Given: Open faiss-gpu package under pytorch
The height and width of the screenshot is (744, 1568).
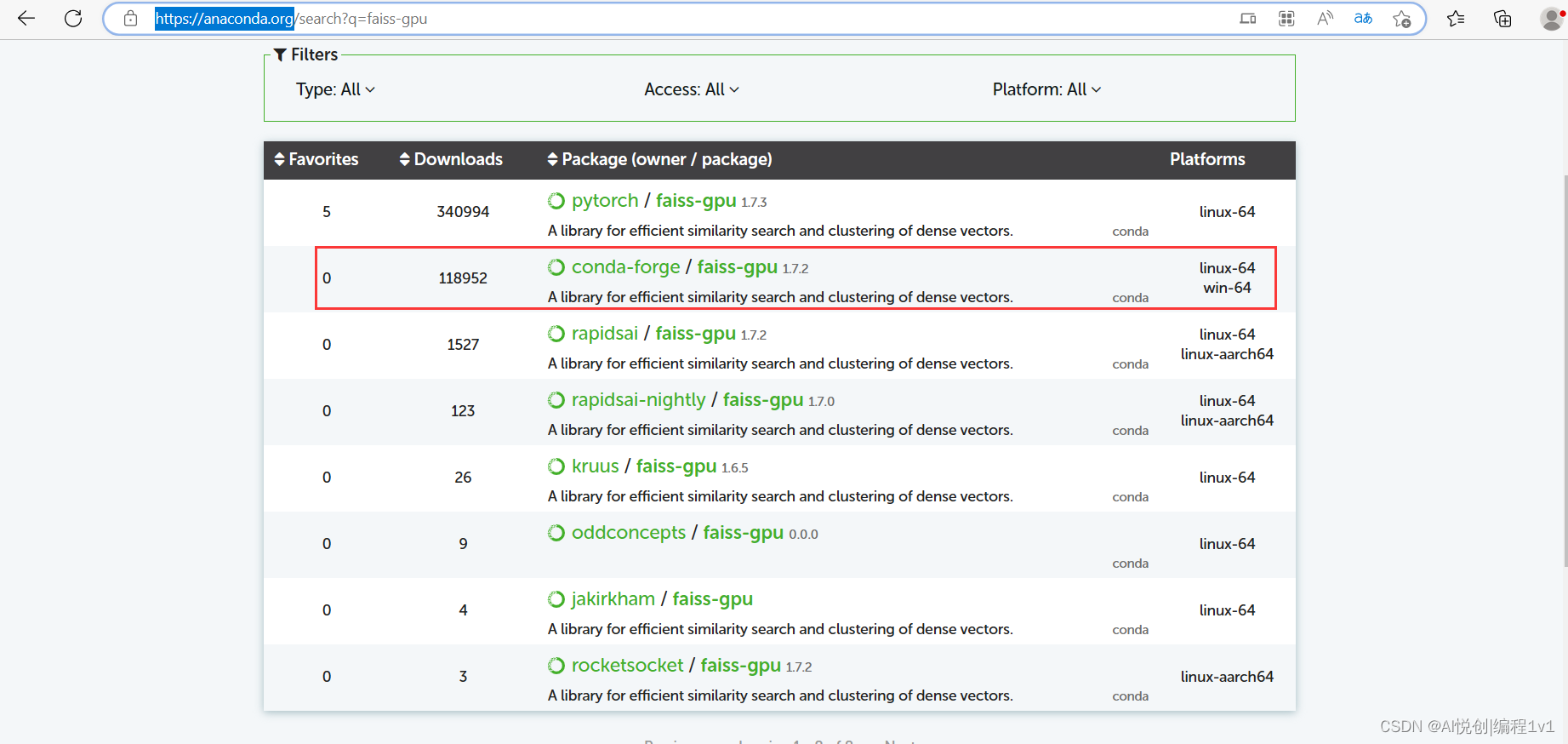Looking at the screenshot, I should 696,201.
